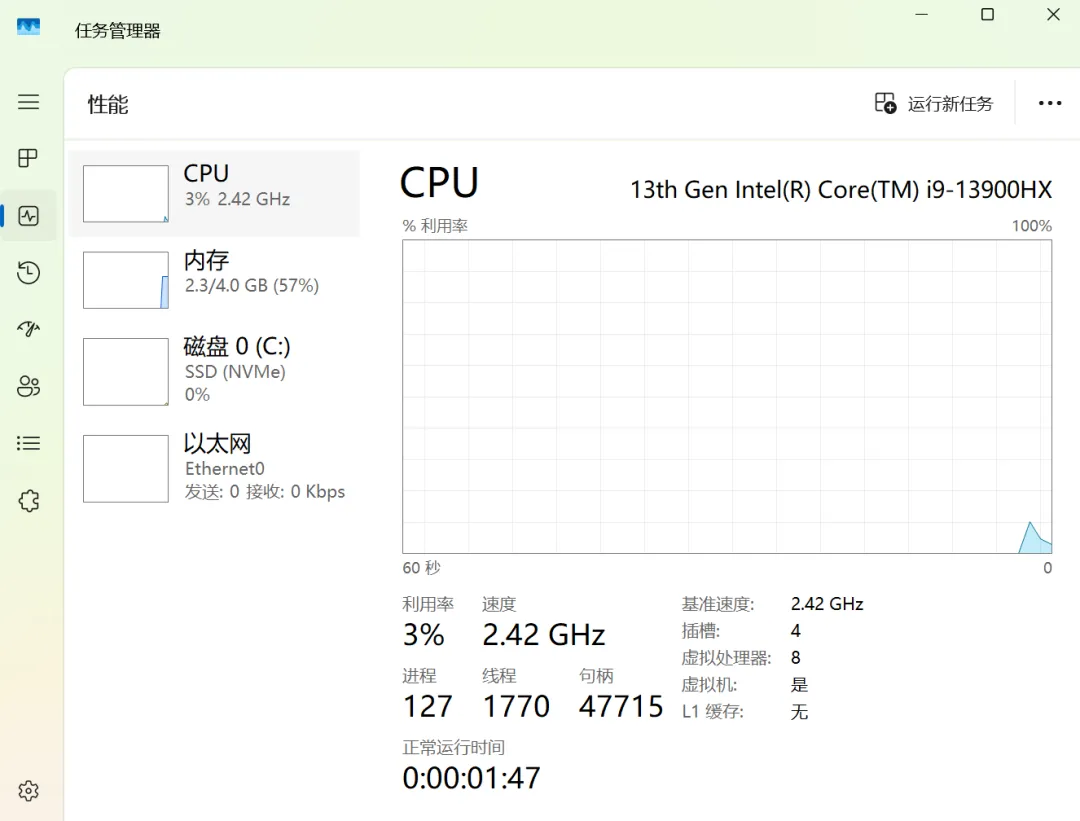The width and height of the screenshot is (1080, 821).
Task: Click the 100% graph scale label
Action: 1031,226
